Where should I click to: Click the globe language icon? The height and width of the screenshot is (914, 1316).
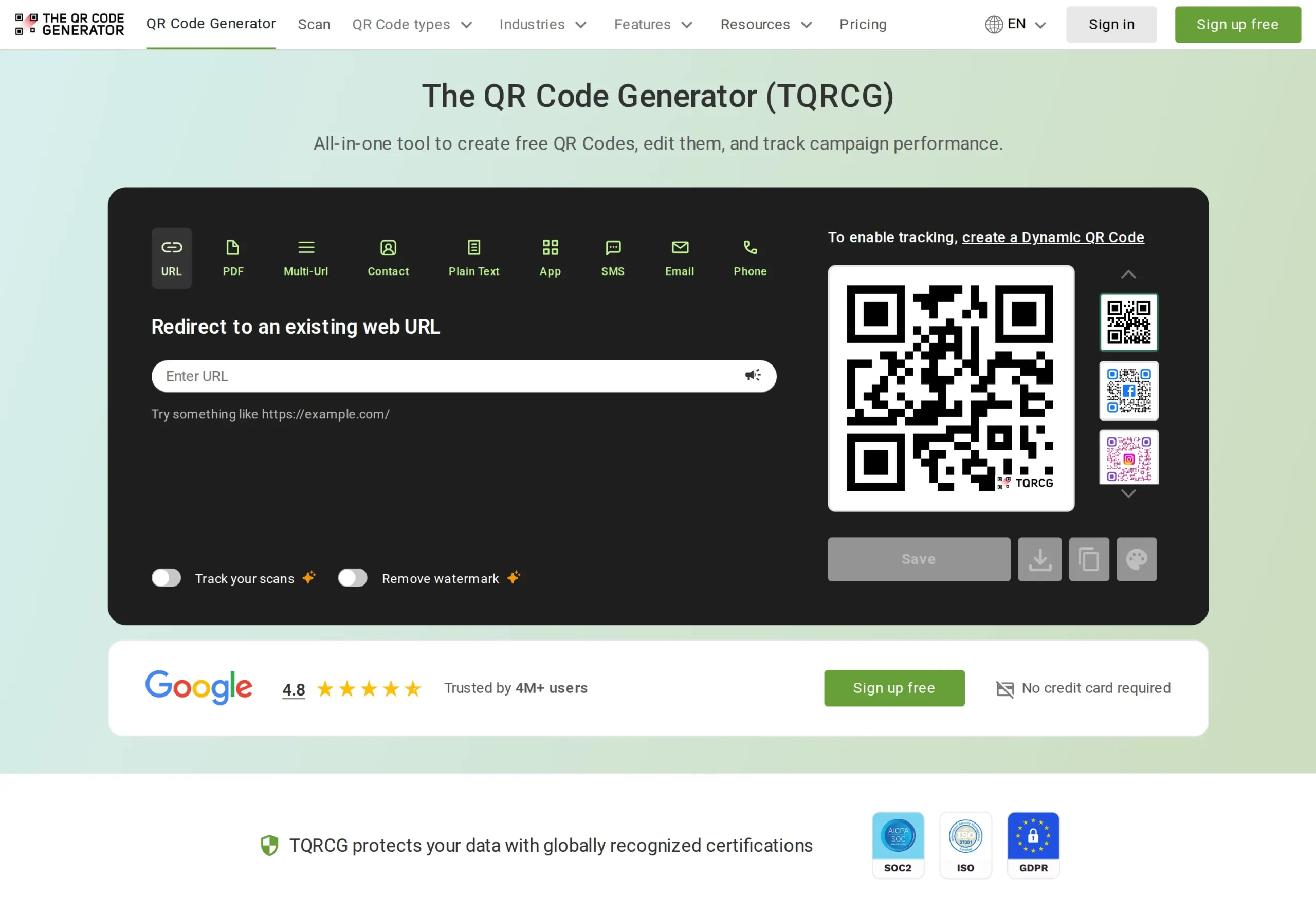point(994,24)
